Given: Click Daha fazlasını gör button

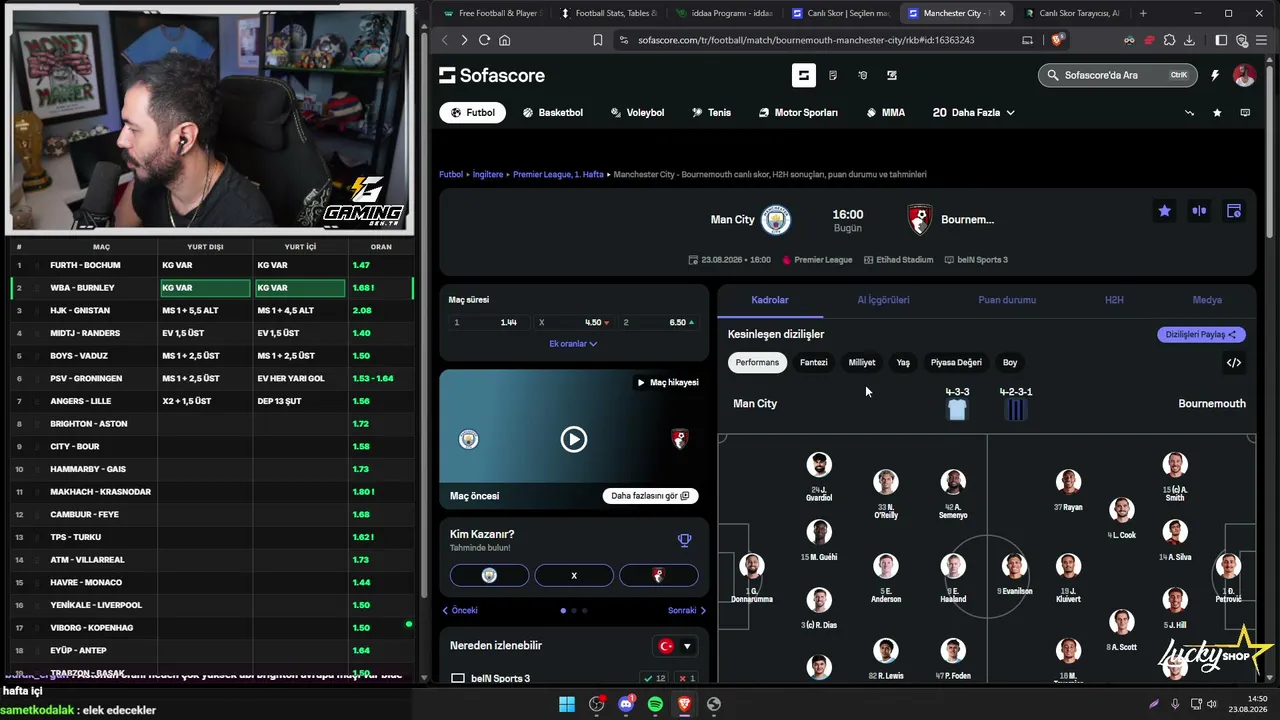Looking at the screenshot, I should point(650,496).
